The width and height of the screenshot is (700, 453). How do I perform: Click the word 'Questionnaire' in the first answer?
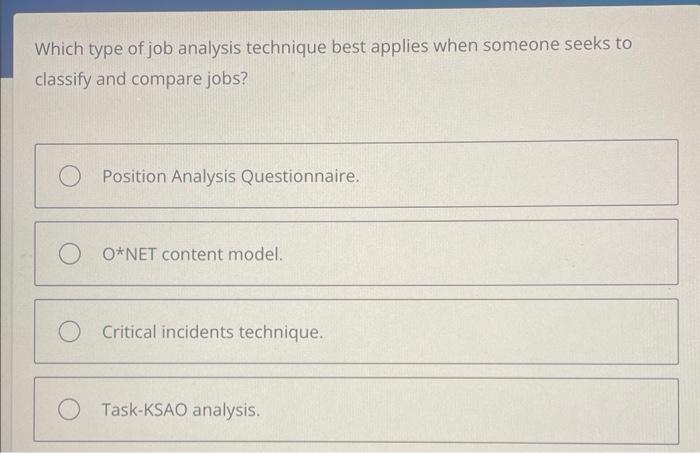click(300, 177)
